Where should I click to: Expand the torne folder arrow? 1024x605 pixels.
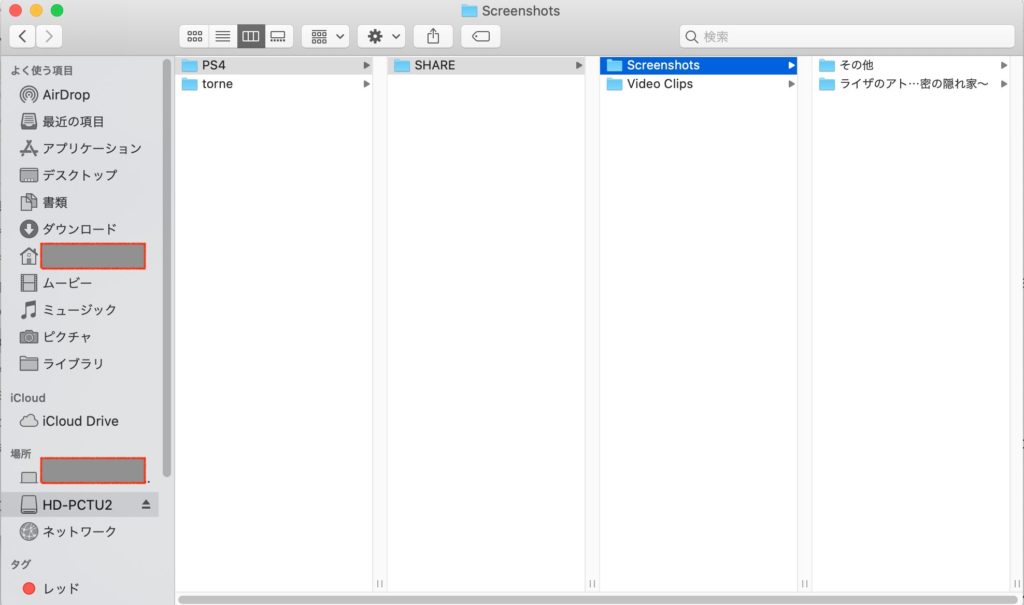click(x=366, y=84)
